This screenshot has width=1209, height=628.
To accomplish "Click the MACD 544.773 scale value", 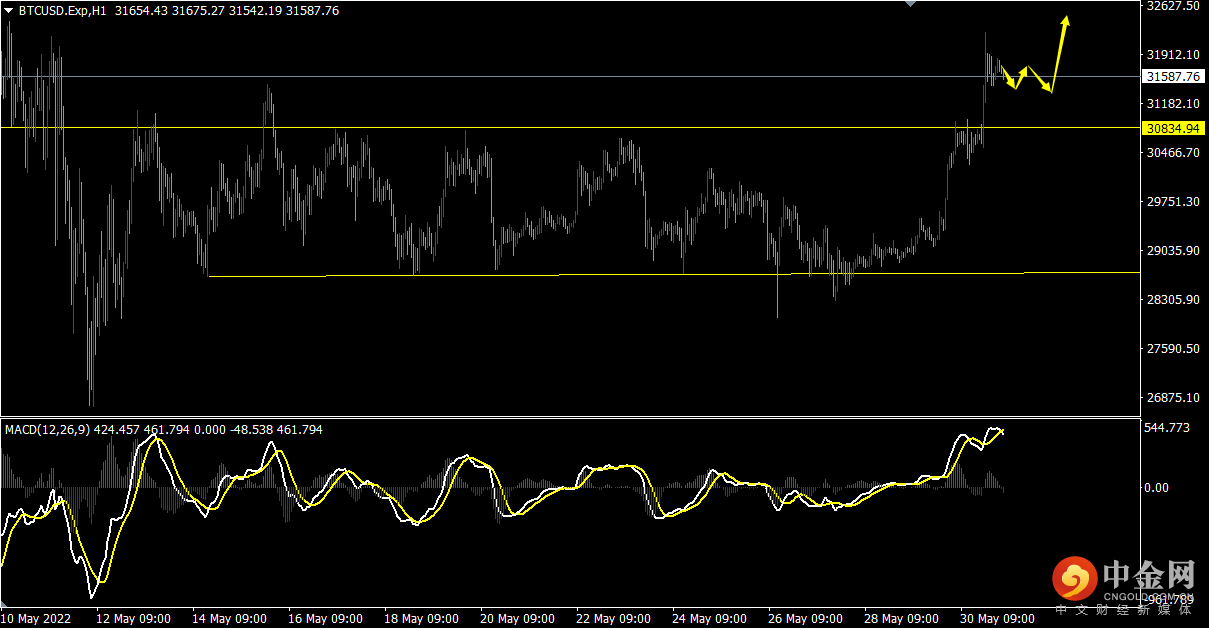I will click(x=1168, y=428).
